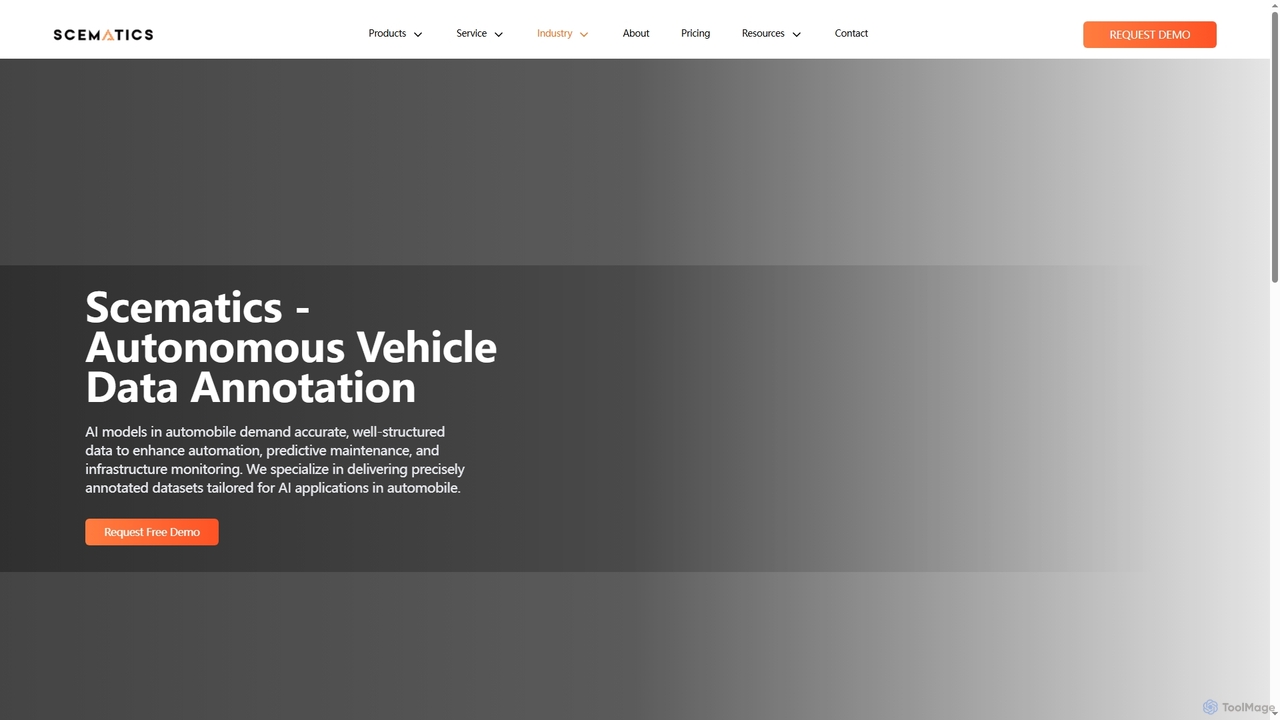Open the Products menu

coord(387,34)
